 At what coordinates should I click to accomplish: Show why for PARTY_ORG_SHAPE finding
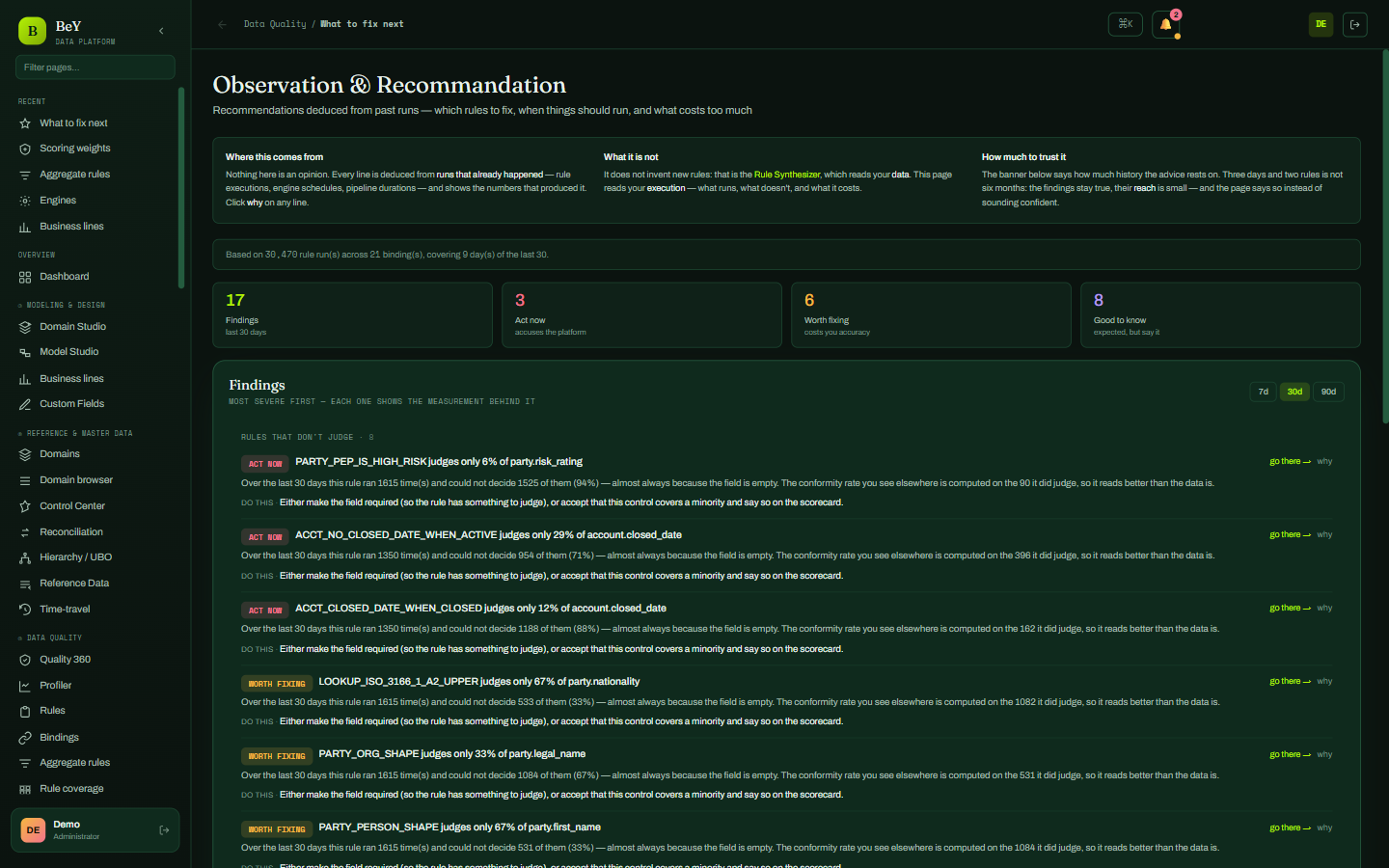(x=1324, y=755)
